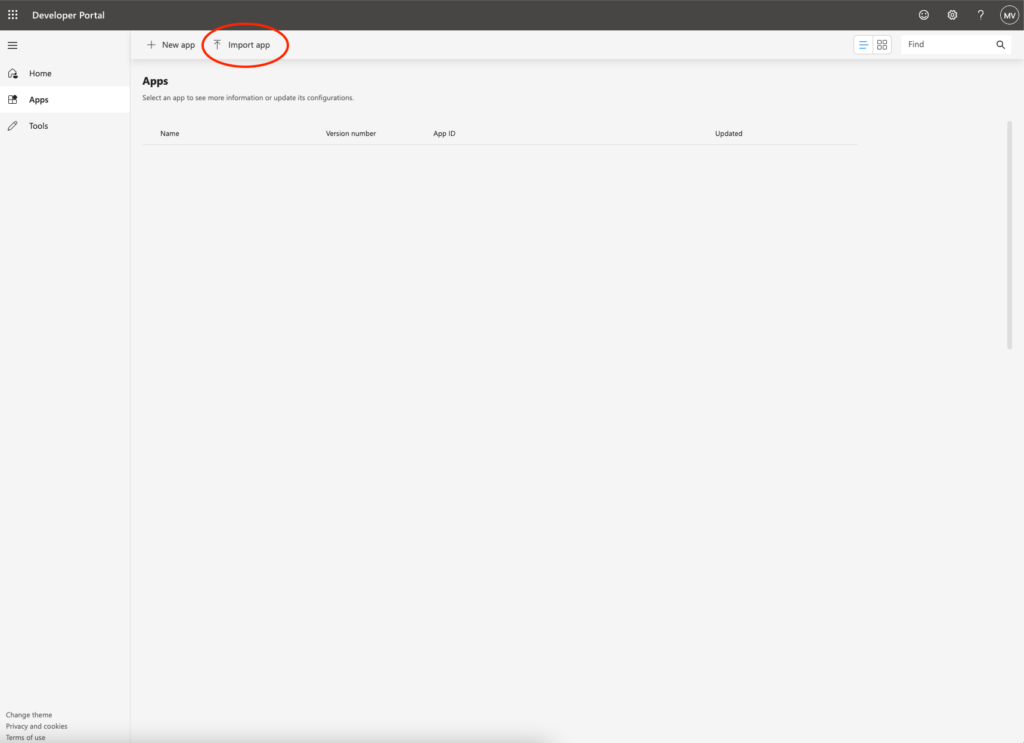Sort by App ID column header
The width and height of the screenshot is (1024, 743).
[444, 133]
